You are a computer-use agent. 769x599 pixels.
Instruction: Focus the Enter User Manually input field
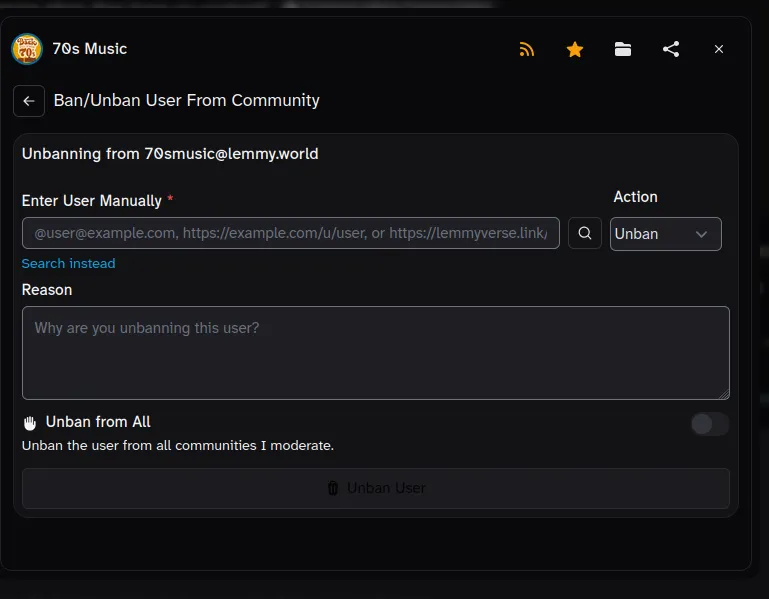click(290, 234)
